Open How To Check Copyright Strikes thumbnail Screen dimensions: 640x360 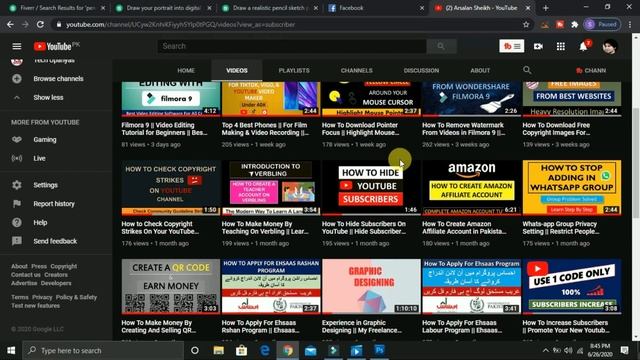(x=171, y=187)
